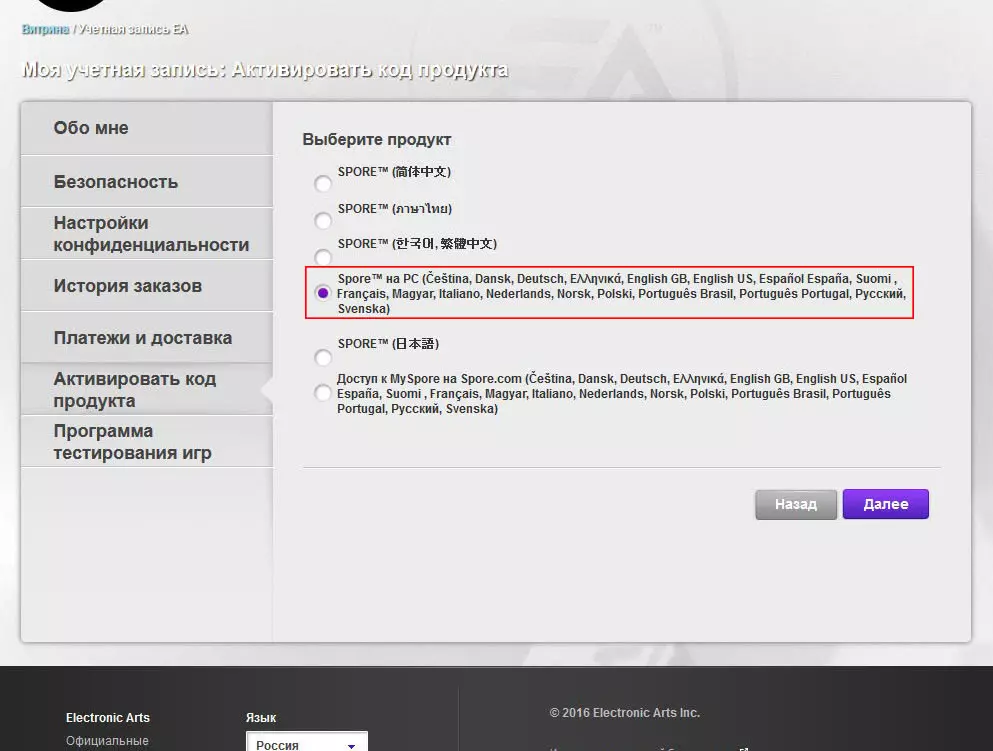Viewport: 993px width, 751px height.
Task: Follow the Витрина breadcrumb link
Action: coord(45,29)
